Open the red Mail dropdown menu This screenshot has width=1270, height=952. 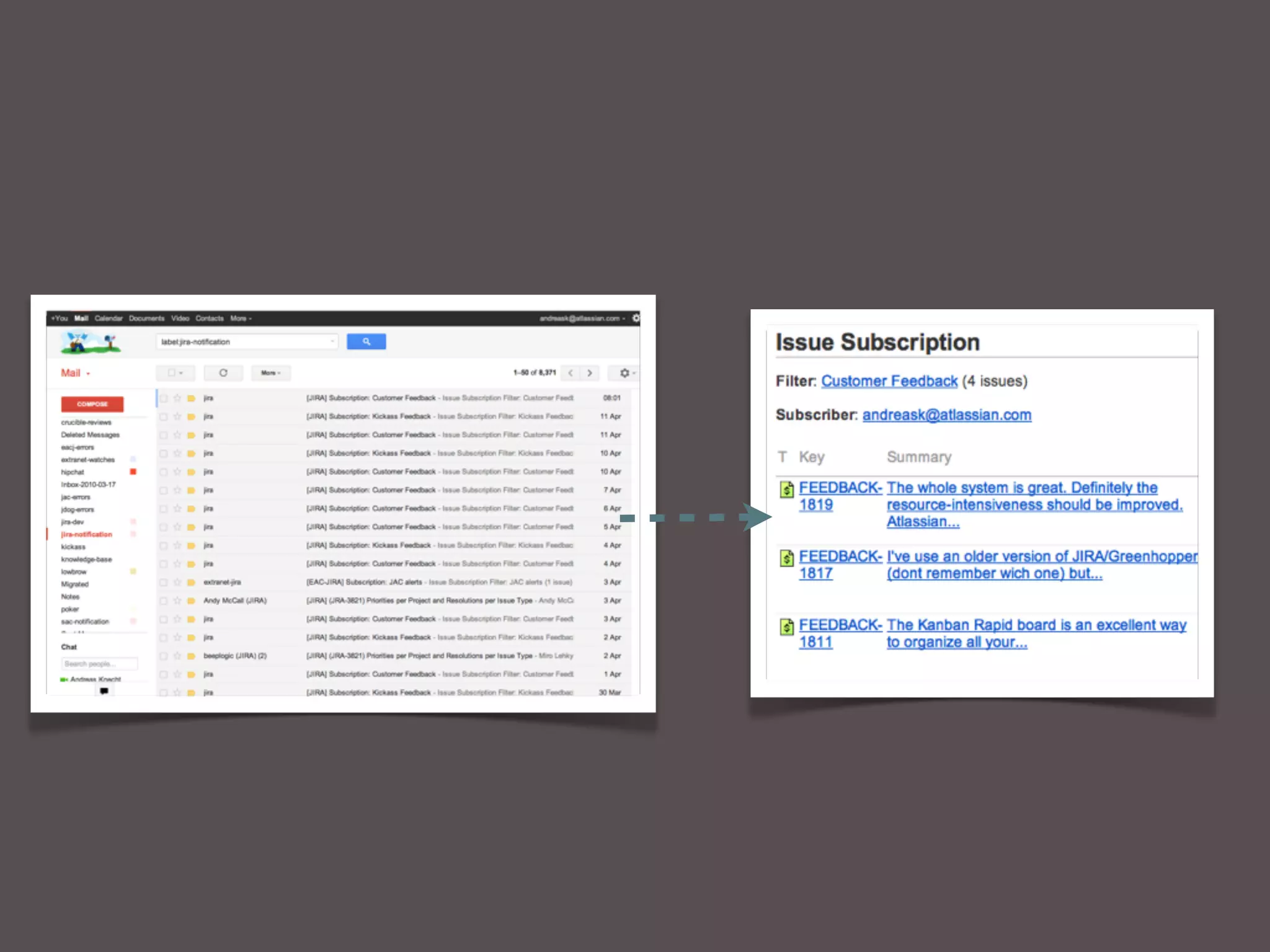[x=76, y=372]
